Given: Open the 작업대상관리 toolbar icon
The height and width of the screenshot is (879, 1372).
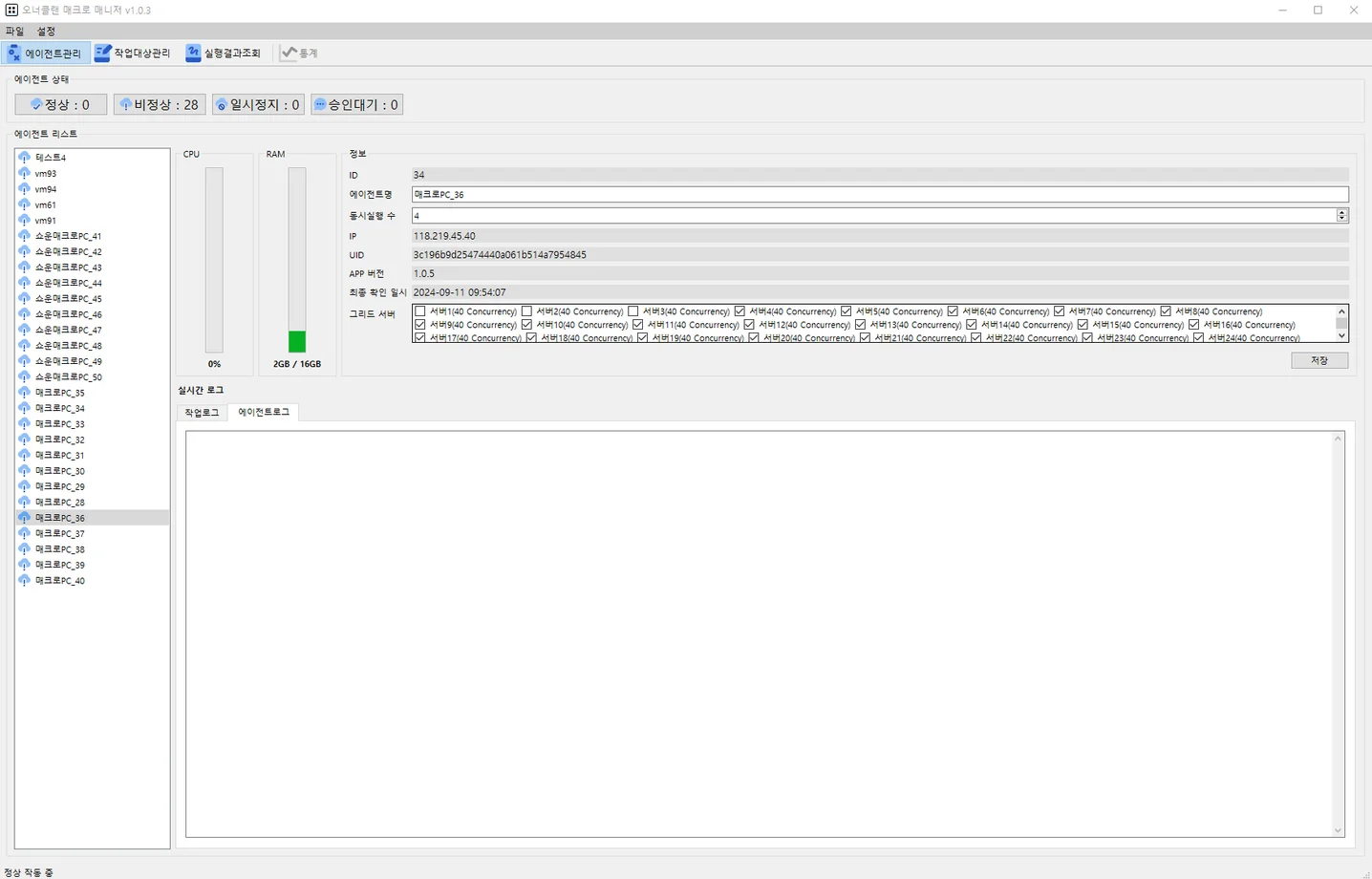Looking at the screenshot, I should coord(102,54).
